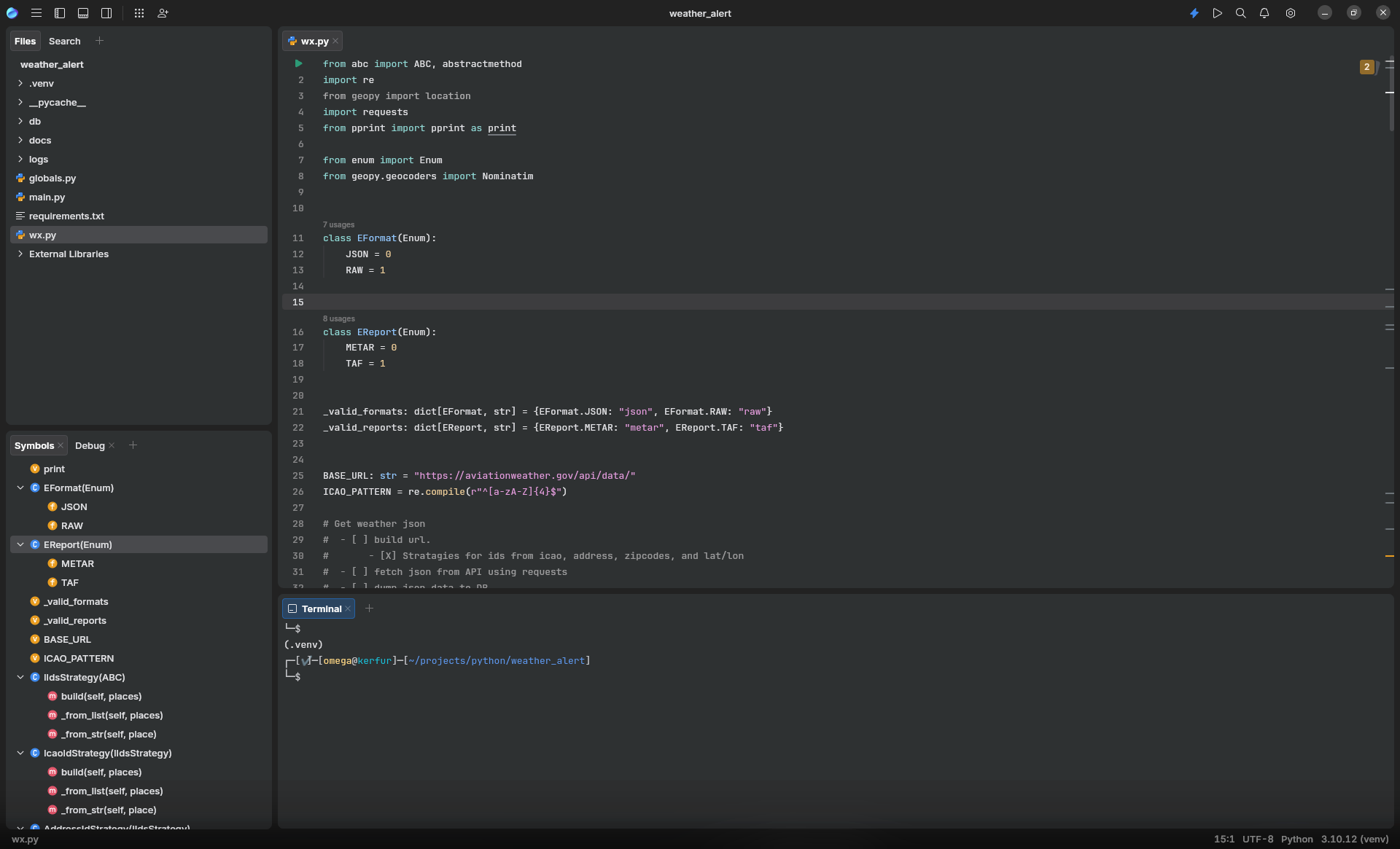Expand the docs folder
The height and width of the screenshot is (849, 1400).
(20, 141)
